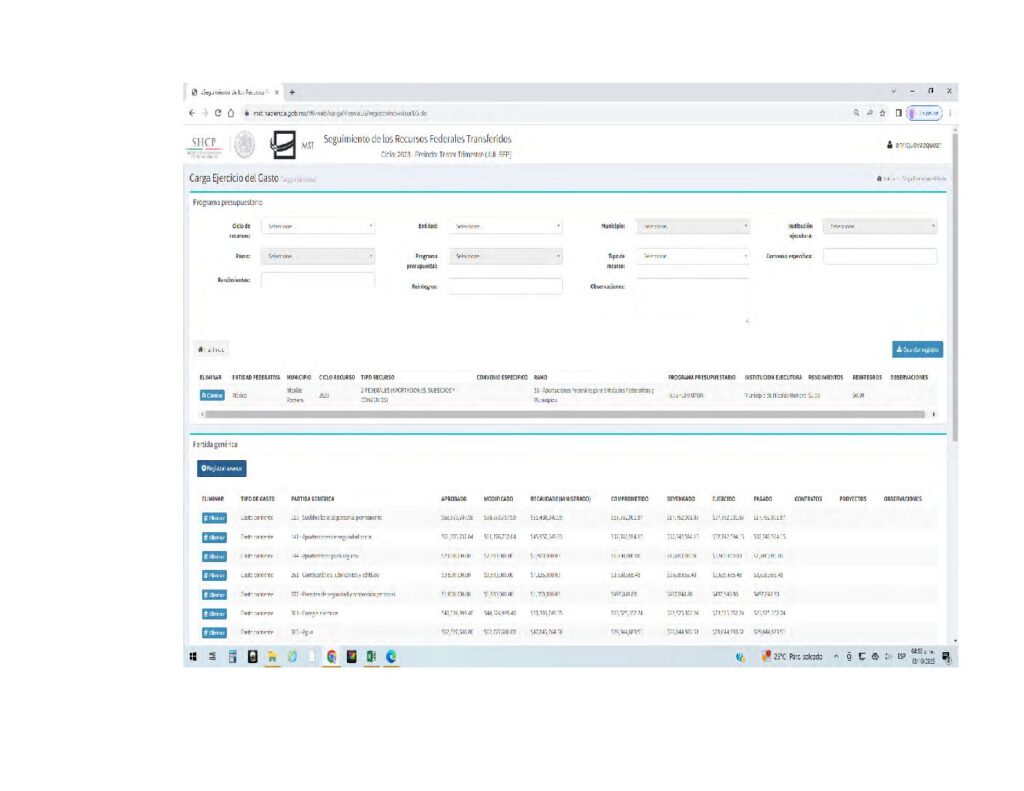Open the Programa presupuestal dropdown
The image size is (1024, 791).
pos(505,256)
